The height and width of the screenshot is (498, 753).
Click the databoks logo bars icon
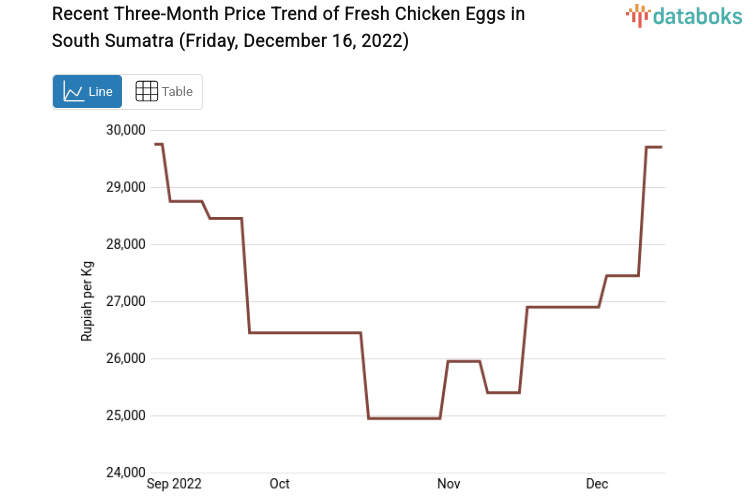point(637,15)
